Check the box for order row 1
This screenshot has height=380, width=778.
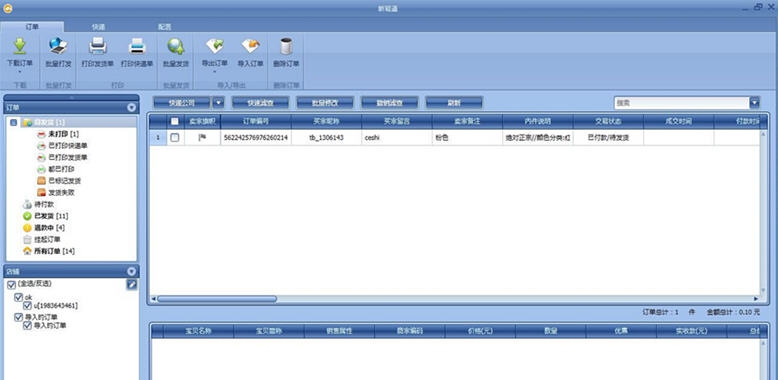coord(175,138)
